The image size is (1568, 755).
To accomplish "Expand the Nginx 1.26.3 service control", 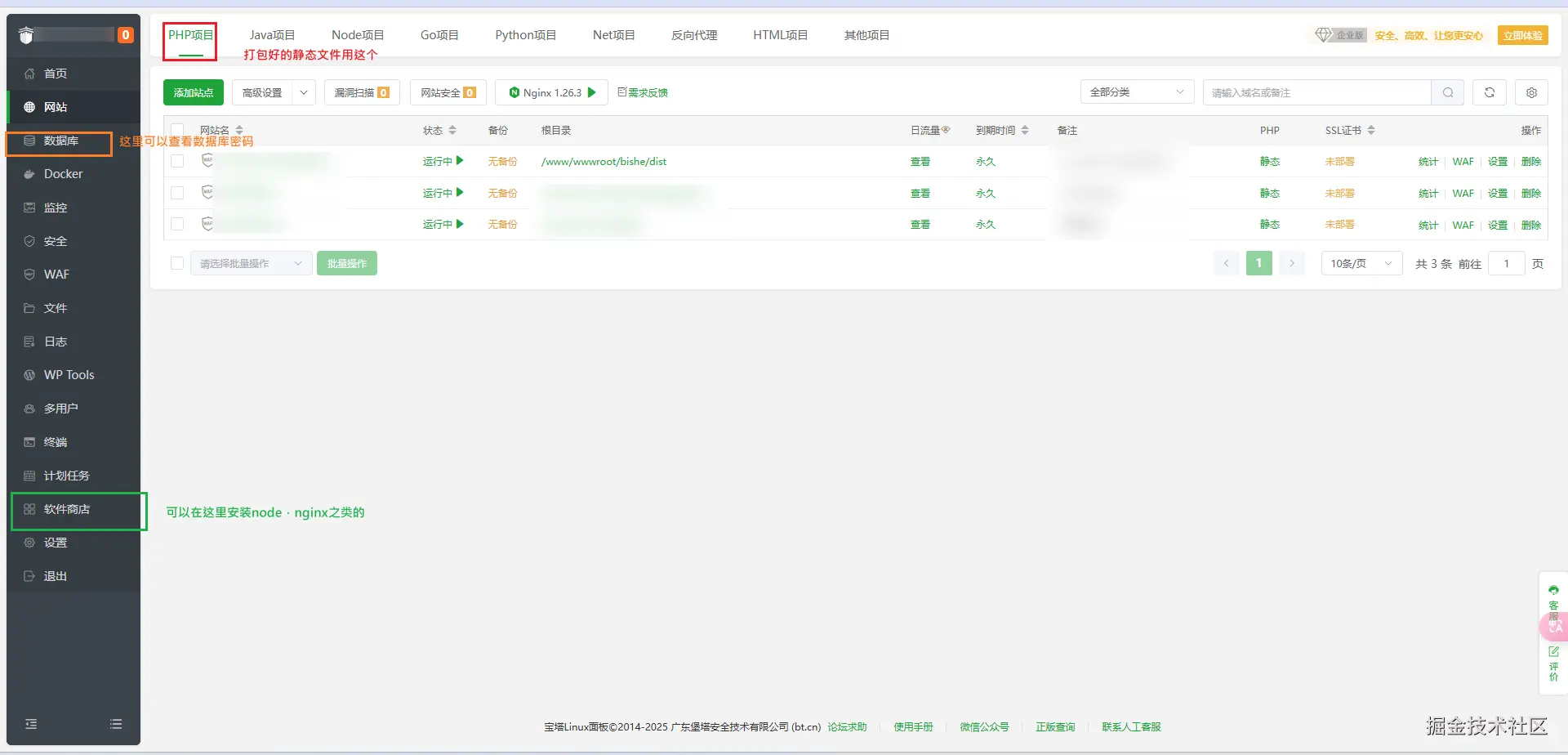I will pos(552,92).
